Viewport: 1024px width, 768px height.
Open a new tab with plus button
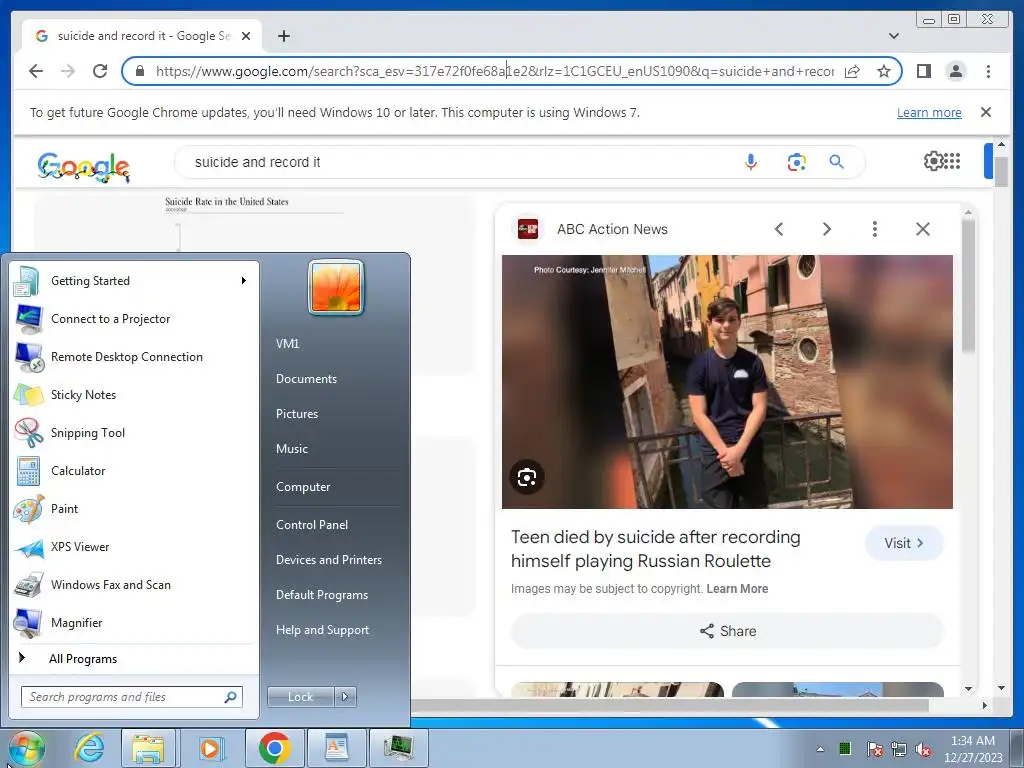(x=283, y=36)
